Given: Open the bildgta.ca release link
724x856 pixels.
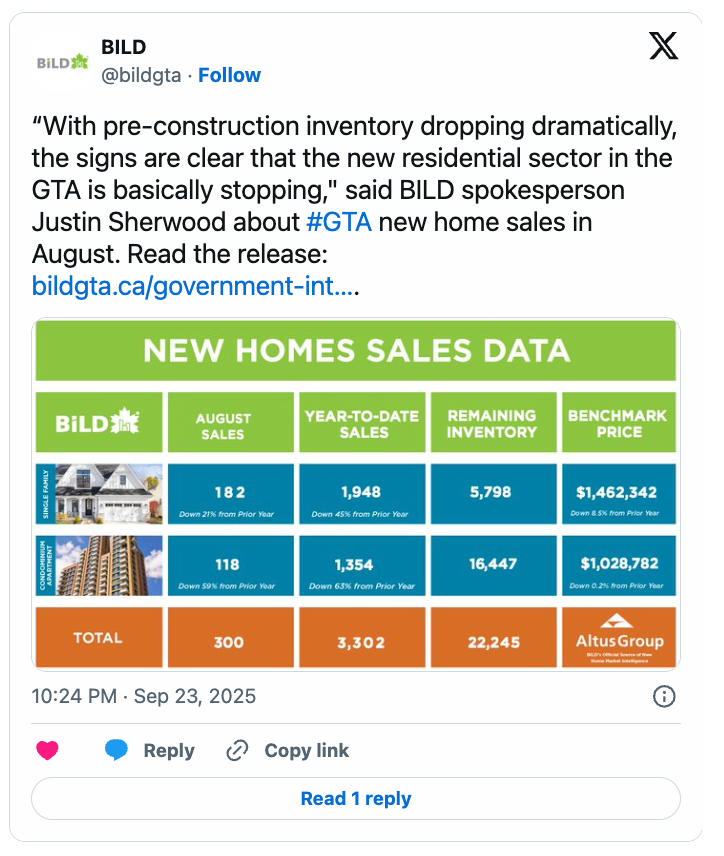Looking at the screenshot, I should (195, 286).
